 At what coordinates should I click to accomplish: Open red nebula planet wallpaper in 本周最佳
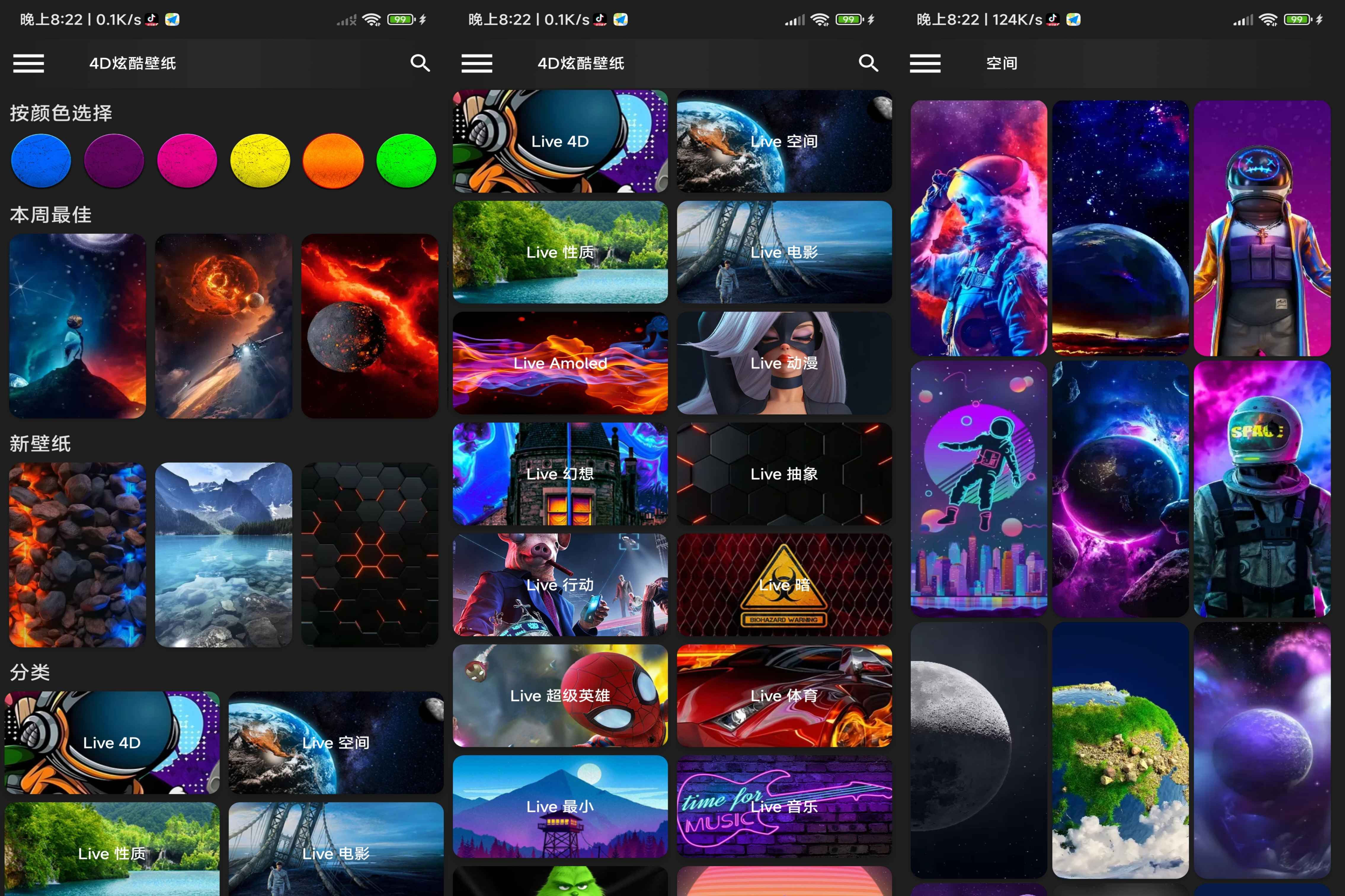coord(369,326)
